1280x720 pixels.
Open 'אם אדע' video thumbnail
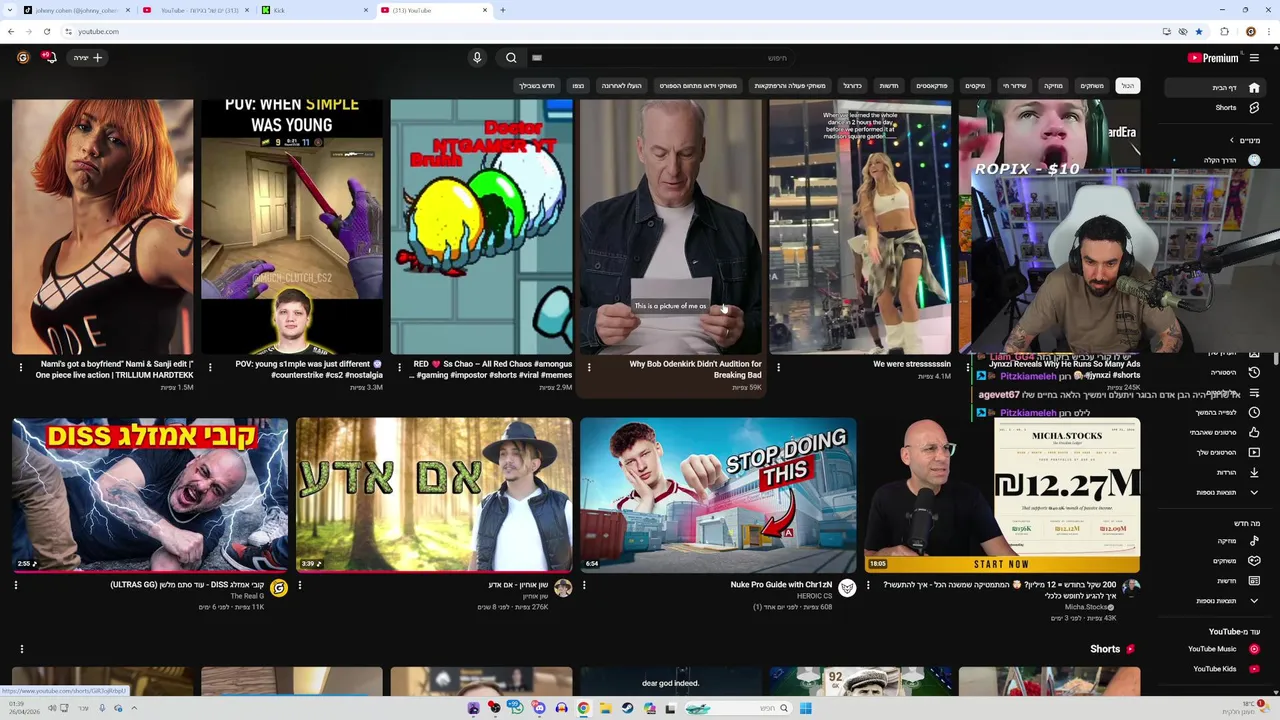point(434,495)
